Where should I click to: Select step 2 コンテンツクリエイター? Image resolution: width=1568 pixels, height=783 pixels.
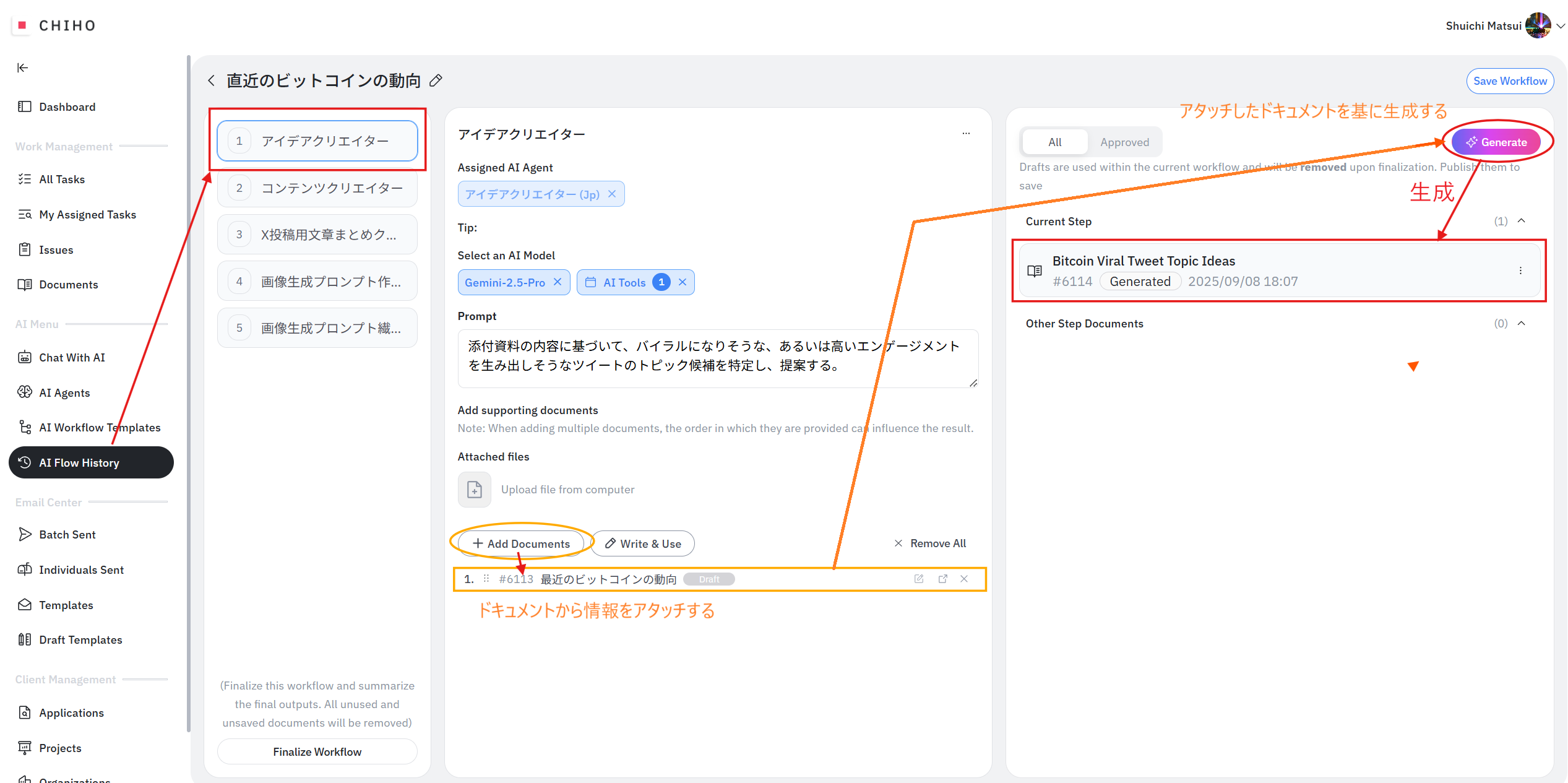(x=317, y=188)
